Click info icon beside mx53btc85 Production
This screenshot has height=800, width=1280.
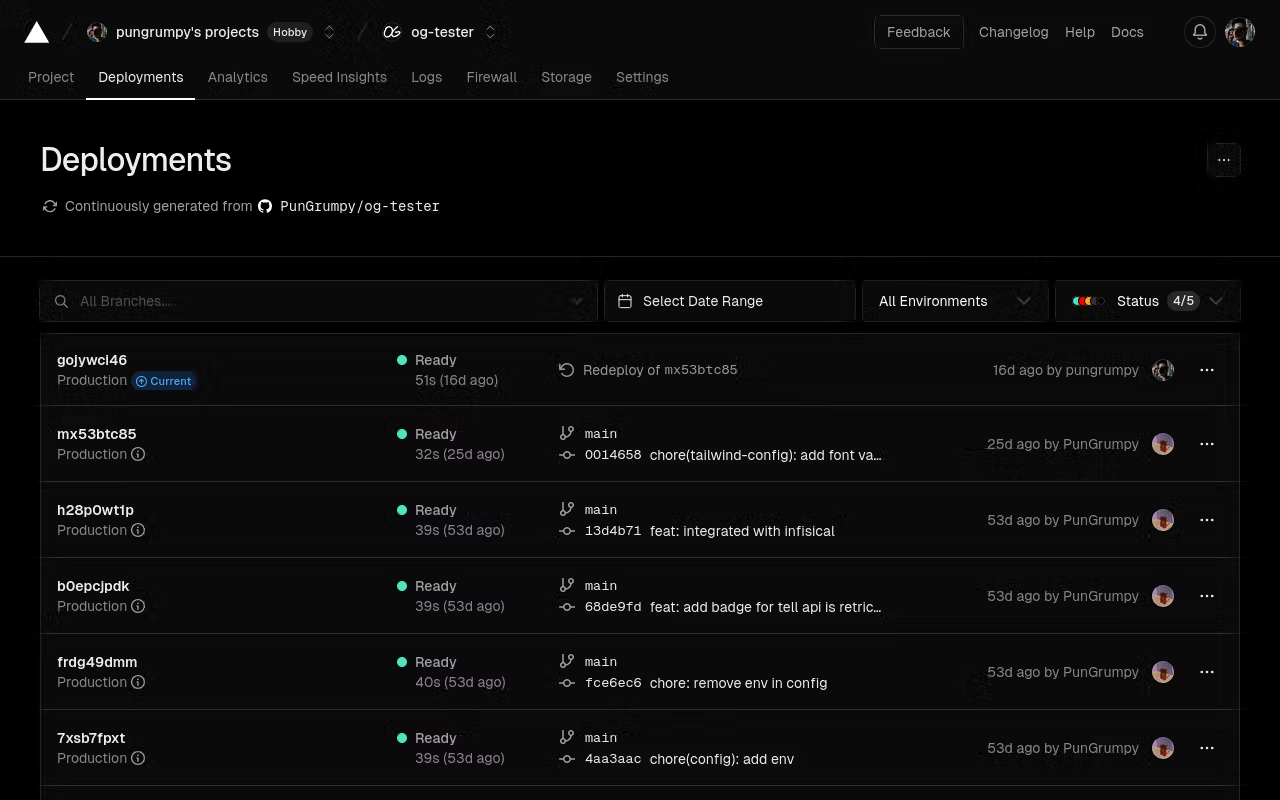pos(139,454)
